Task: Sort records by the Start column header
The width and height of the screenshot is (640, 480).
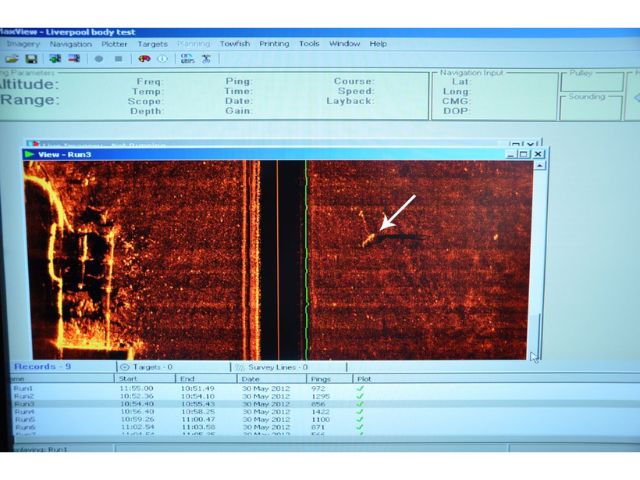Action: pyautogui.click(x=145, y=379)
